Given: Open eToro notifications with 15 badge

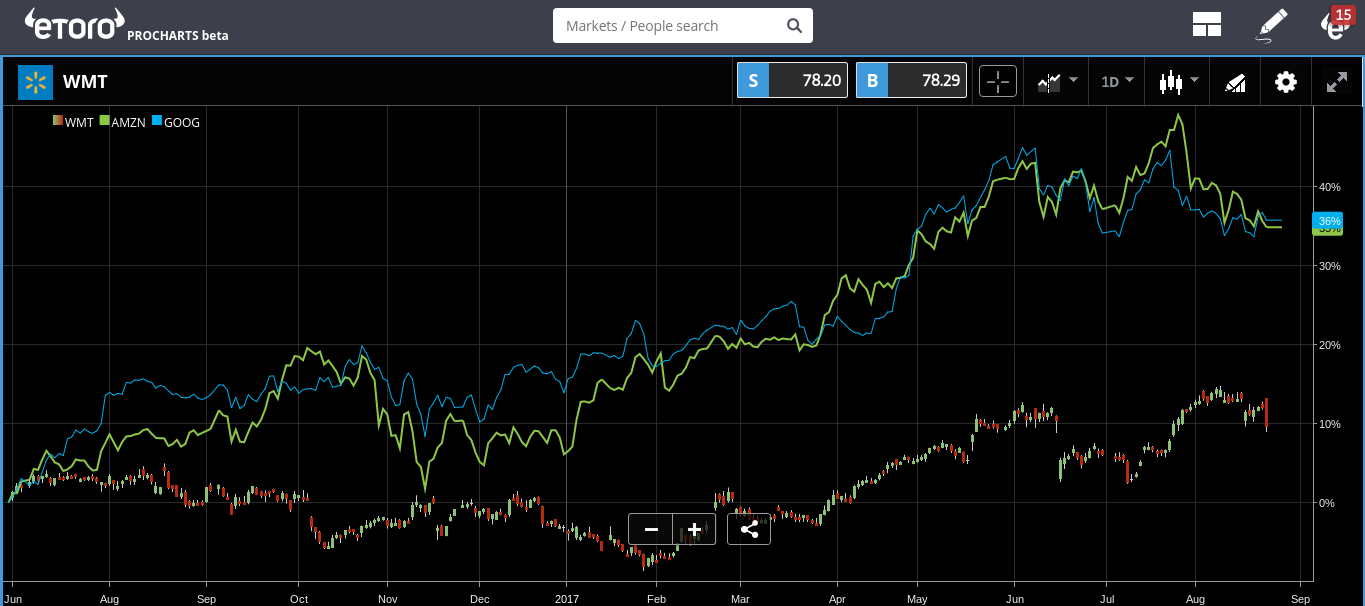Looking at the screenshot, I should (x=1336, y=23).
